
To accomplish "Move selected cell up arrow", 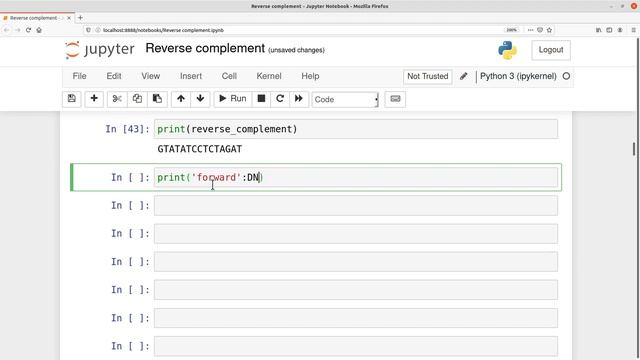I will coord(181,99).
